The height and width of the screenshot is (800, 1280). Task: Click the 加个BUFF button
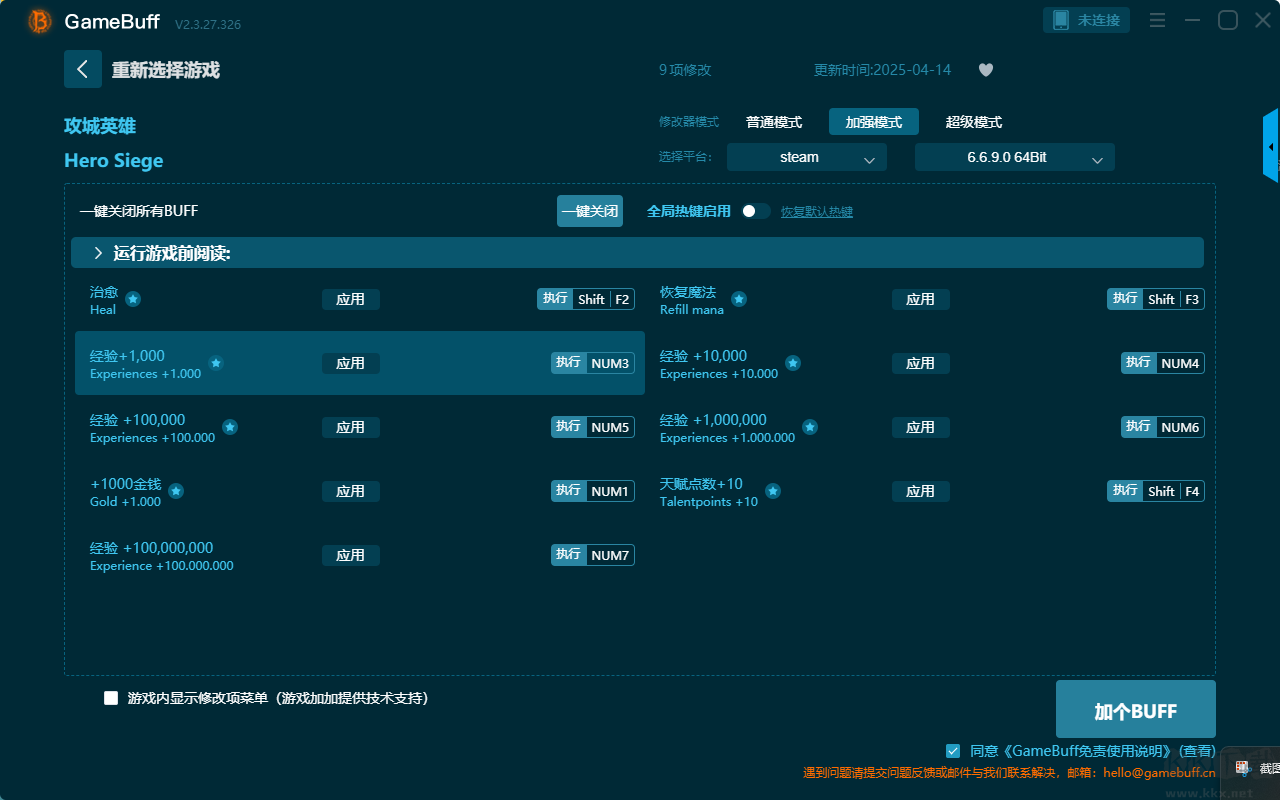click(x=1136, y=710)
